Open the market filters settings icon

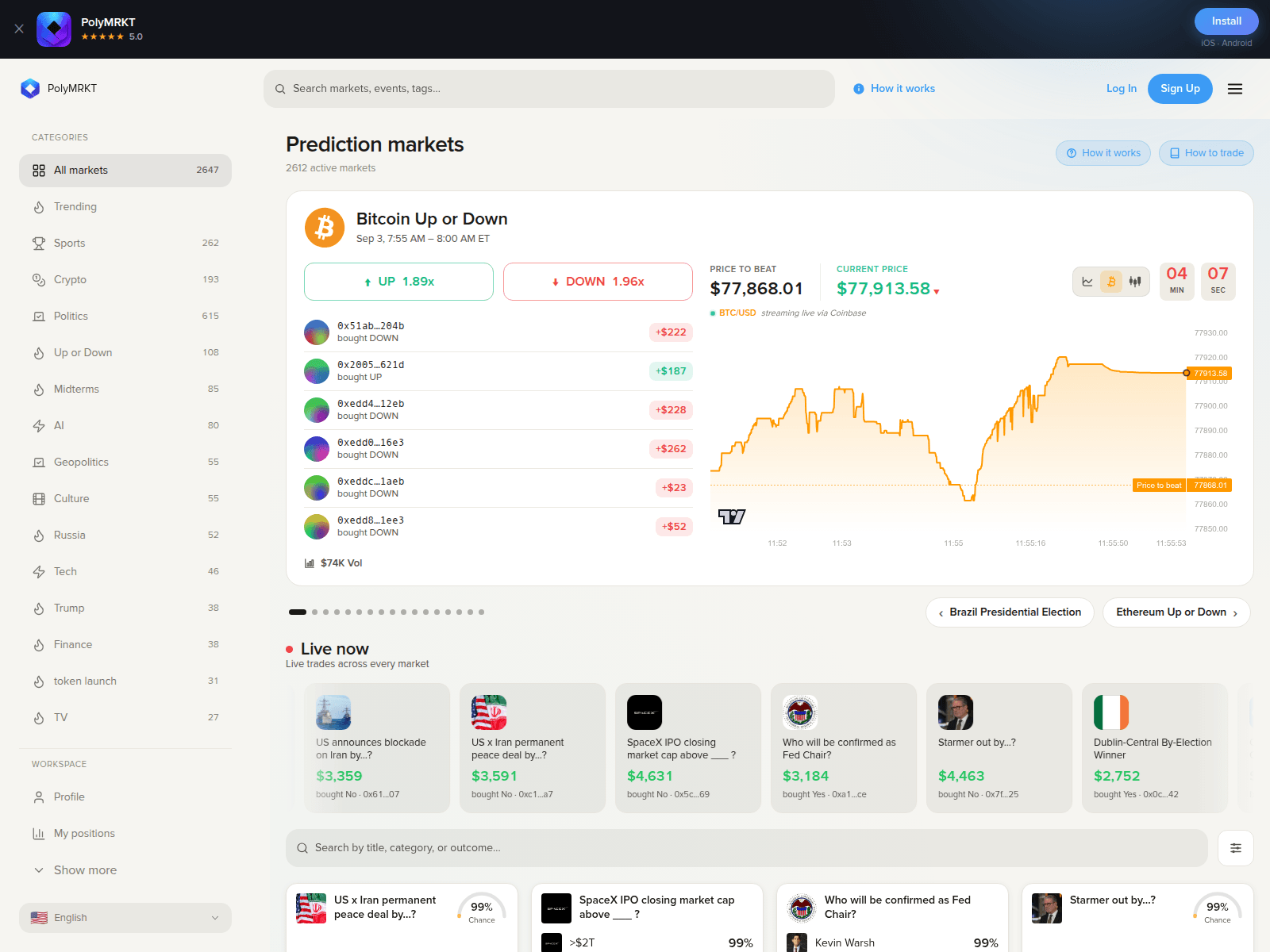[1236, 848]
